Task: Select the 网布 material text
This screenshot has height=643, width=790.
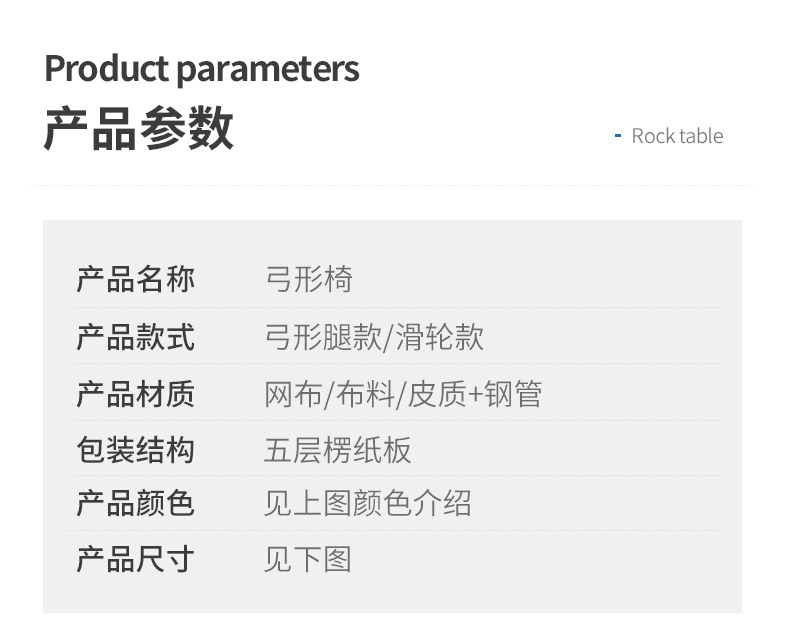Action: tap(292, 394)
